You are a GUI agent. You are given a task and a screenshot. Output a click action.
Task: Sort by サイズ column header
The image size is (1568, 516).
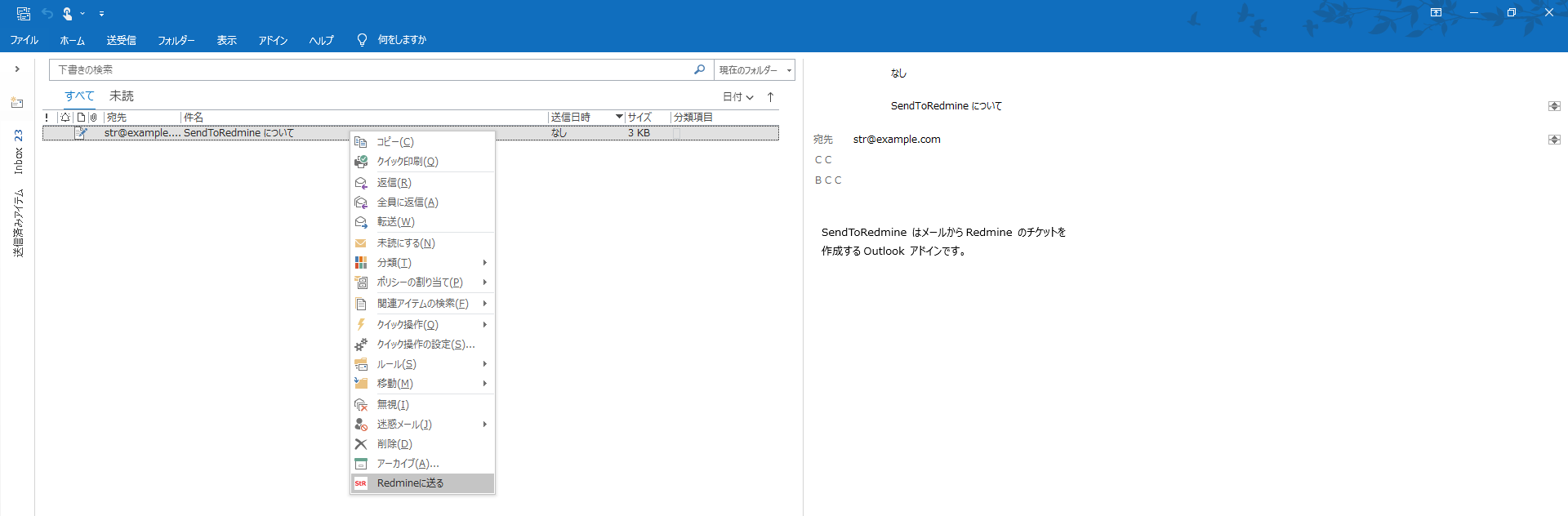point(648,118)
